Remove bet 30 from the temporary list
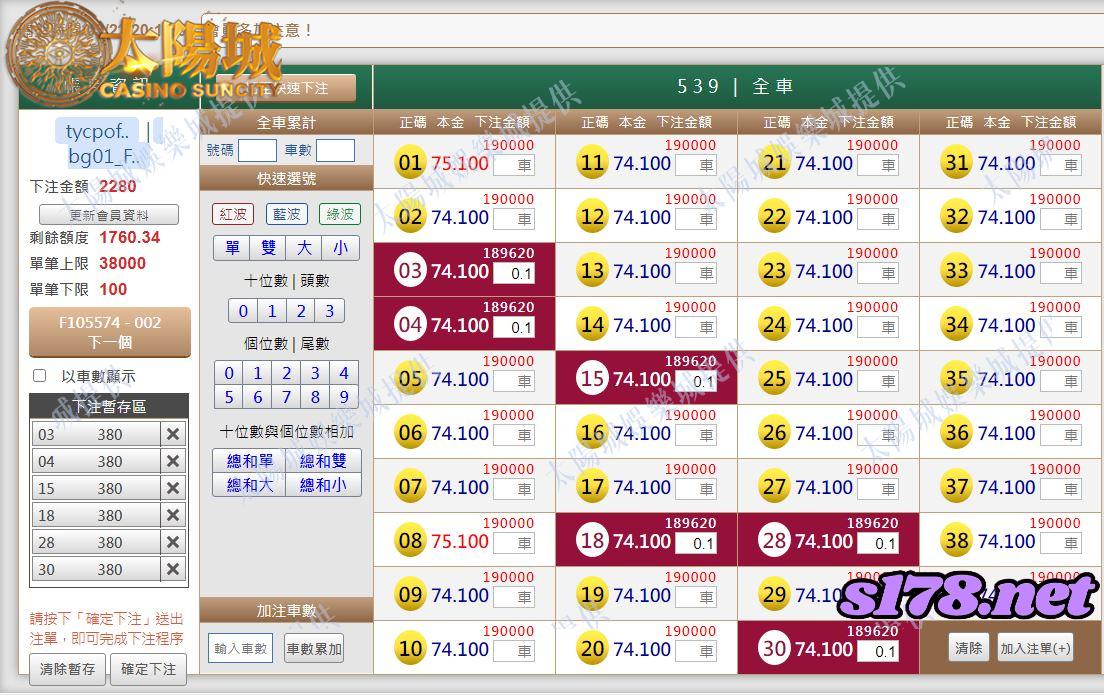Screen dimensions: 1104x695 172,569
